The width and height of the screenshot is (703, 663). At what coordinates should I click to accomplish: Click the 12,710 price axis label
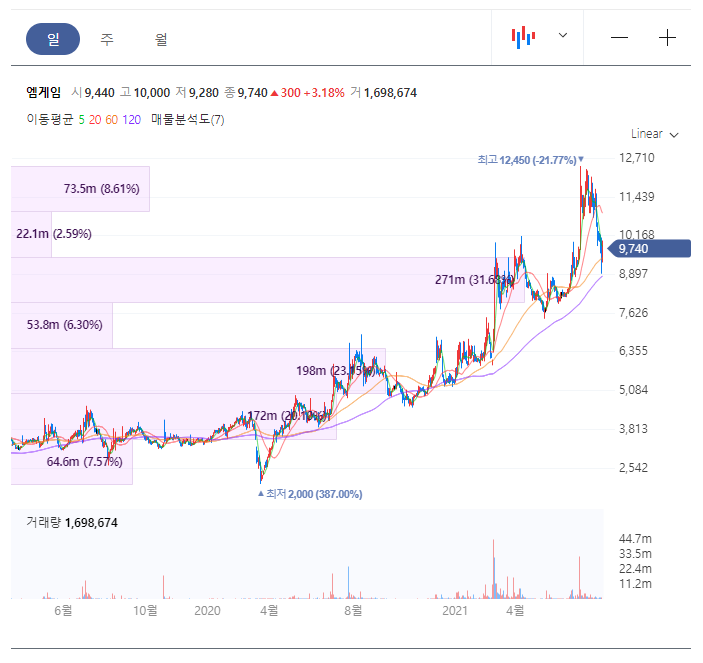click(x=637, y=158)
